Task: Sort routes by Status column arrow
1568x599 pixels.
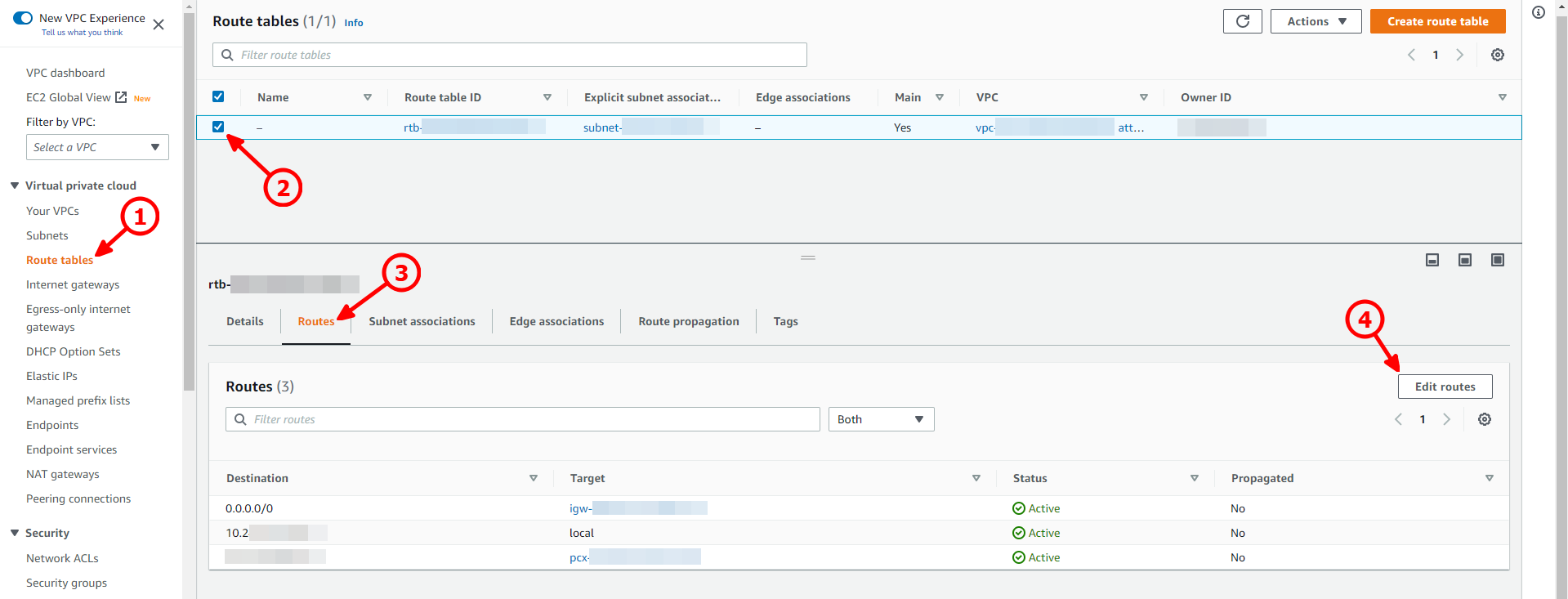Action: 1195,478
